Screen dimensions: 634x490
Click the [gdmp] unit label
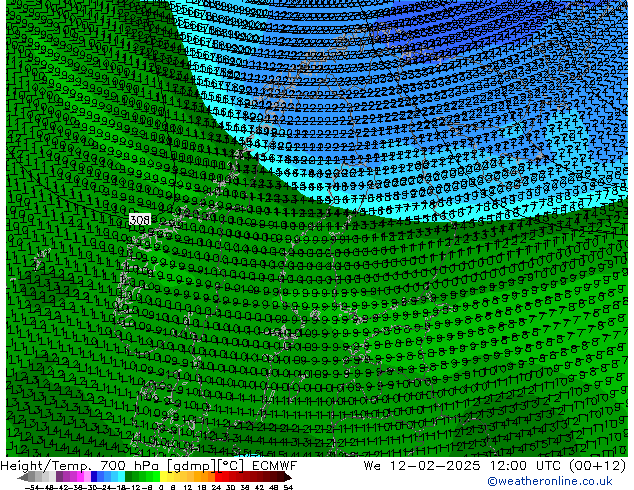[192, 466]
